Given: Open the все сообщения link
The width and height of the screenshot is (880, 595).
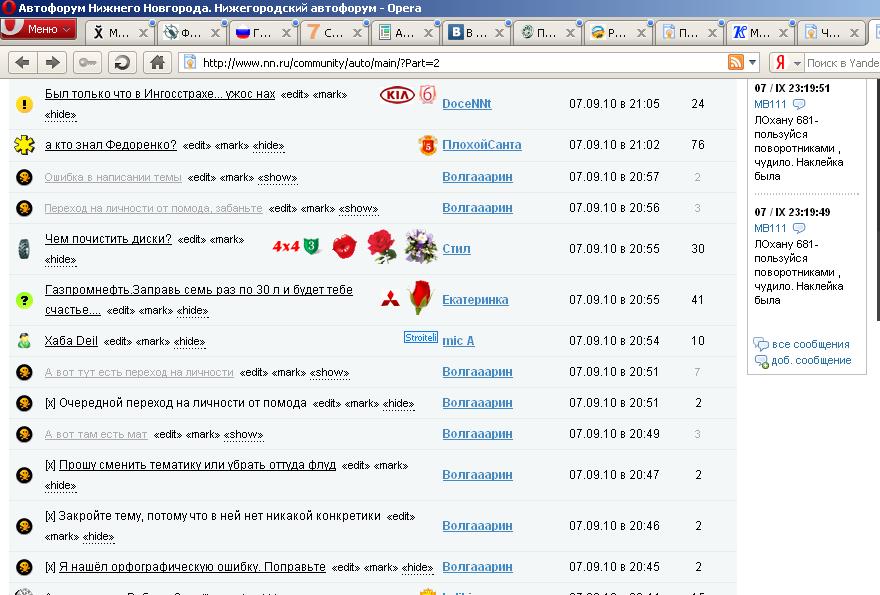Looking at the screenshot, I should [x=810, y=344].
